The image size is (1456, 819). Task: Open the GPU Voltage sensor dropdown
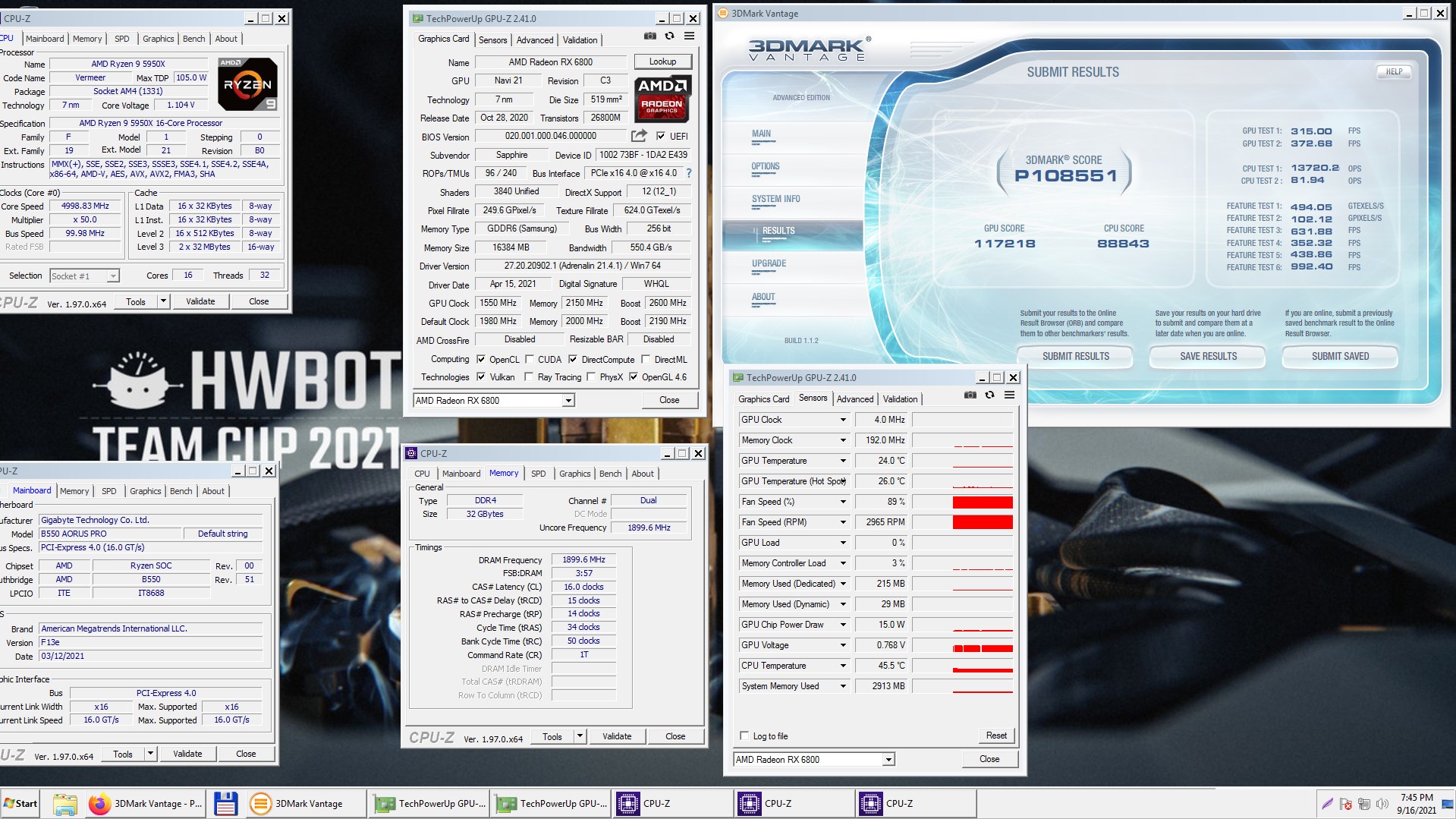point(842,645)
